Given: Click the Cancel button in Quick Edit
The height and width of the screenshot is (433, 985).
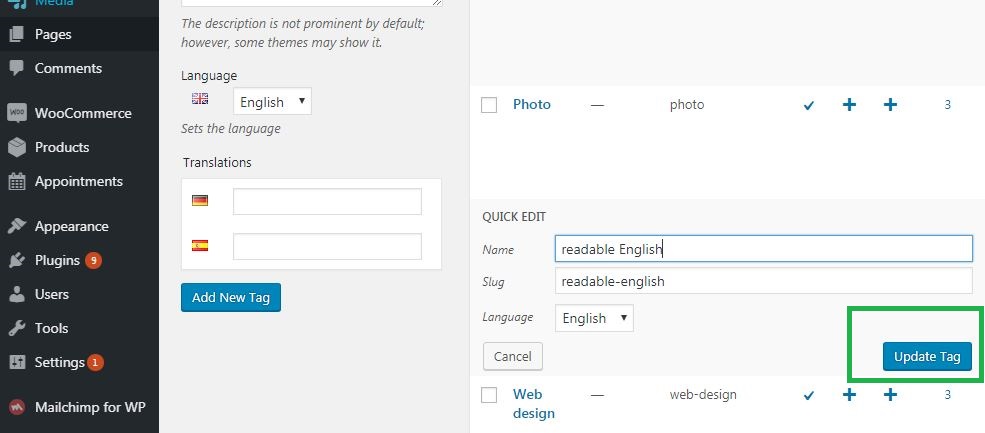Looking at the screenshot, I should [x=513, y=356].
